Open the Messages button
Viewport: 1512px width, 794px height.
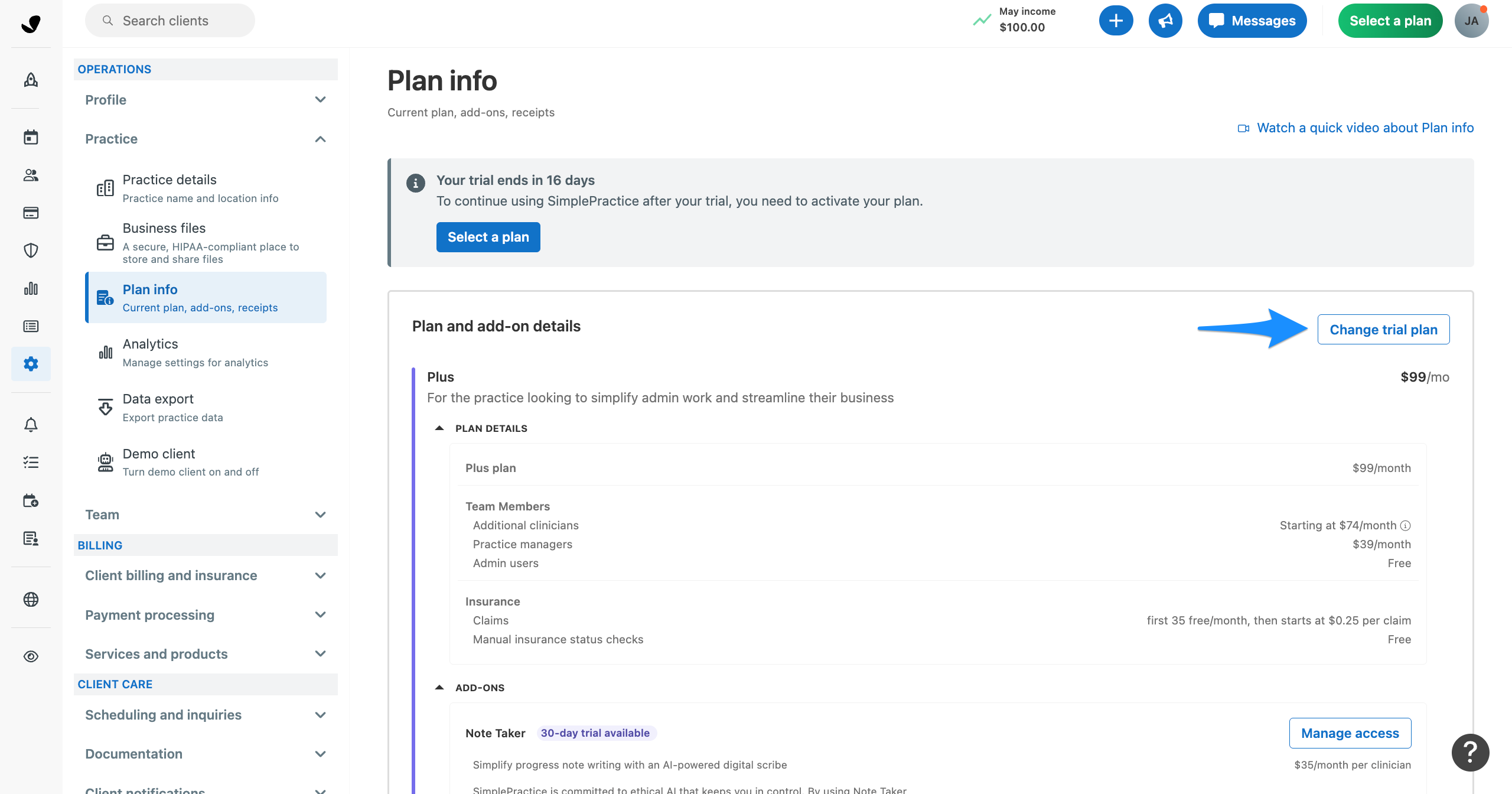1252,21
